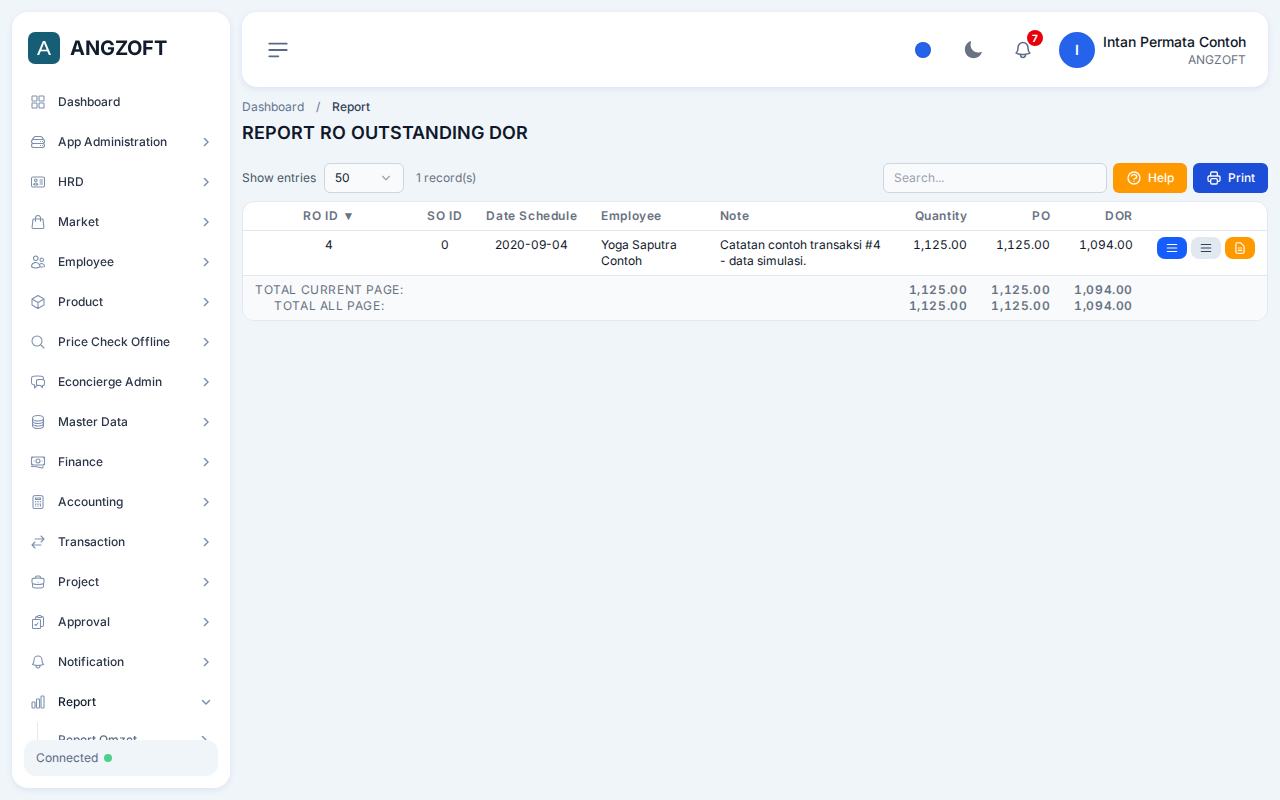Sort by the Date Schedule column header
Viewport: 1280px width, 800px height.
point(531,216)
